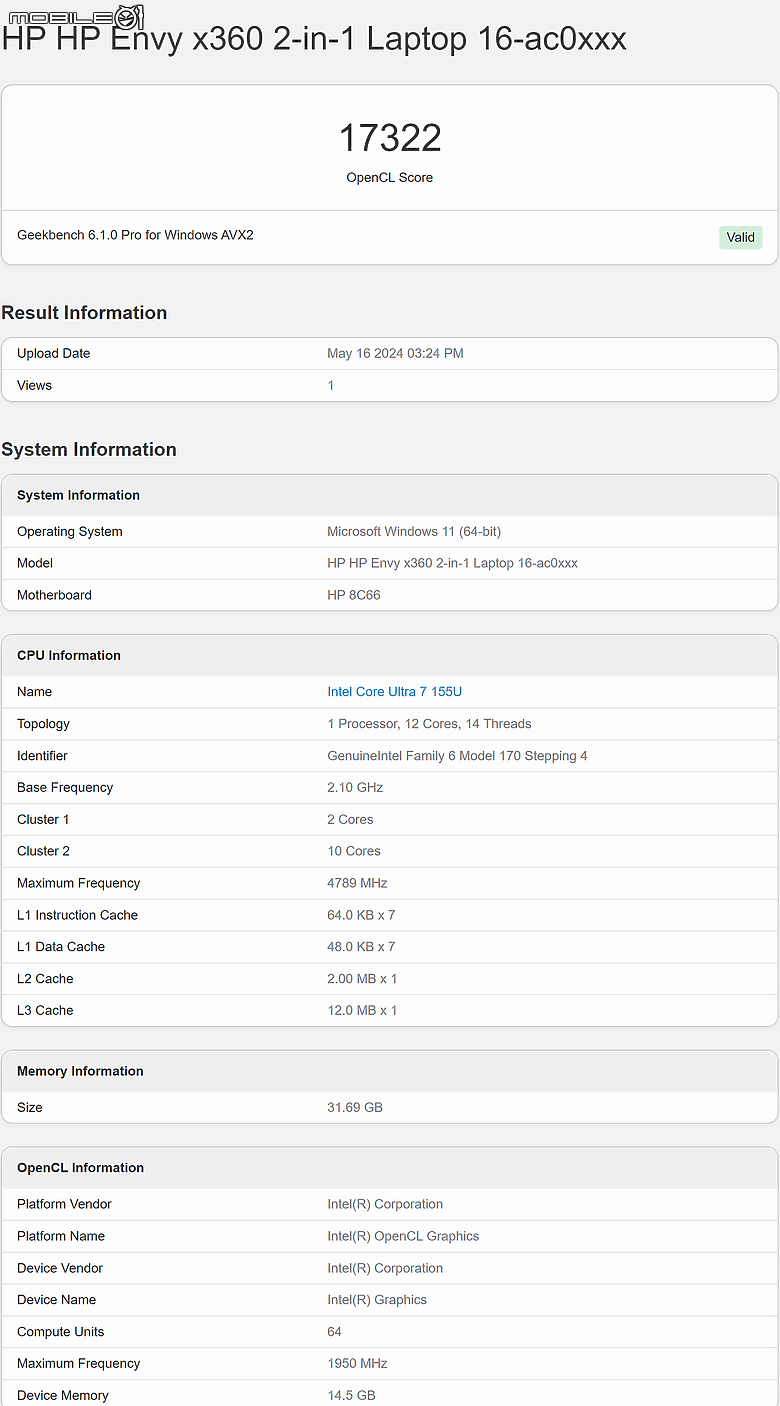Image resolution: width=780 pixels, height=1406 pixels.
Task: Click the page title HP Envy x360 heading
Action: click(x=314, y=39)
